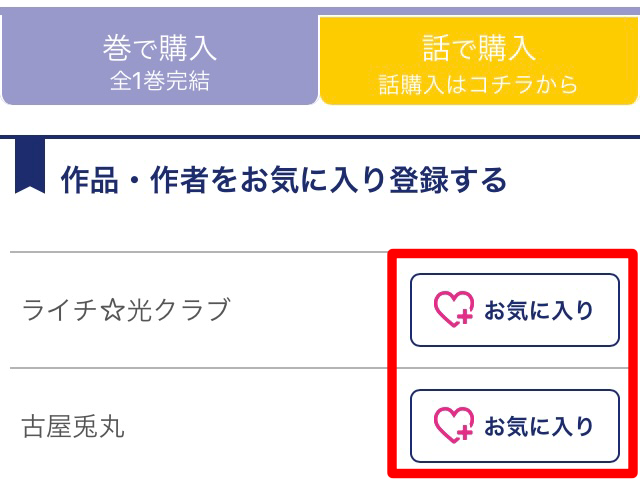This screenshot has width=640, height=479.
Task: Click the navy bookmark ribbon icon
Action: (x=30, y=166)
